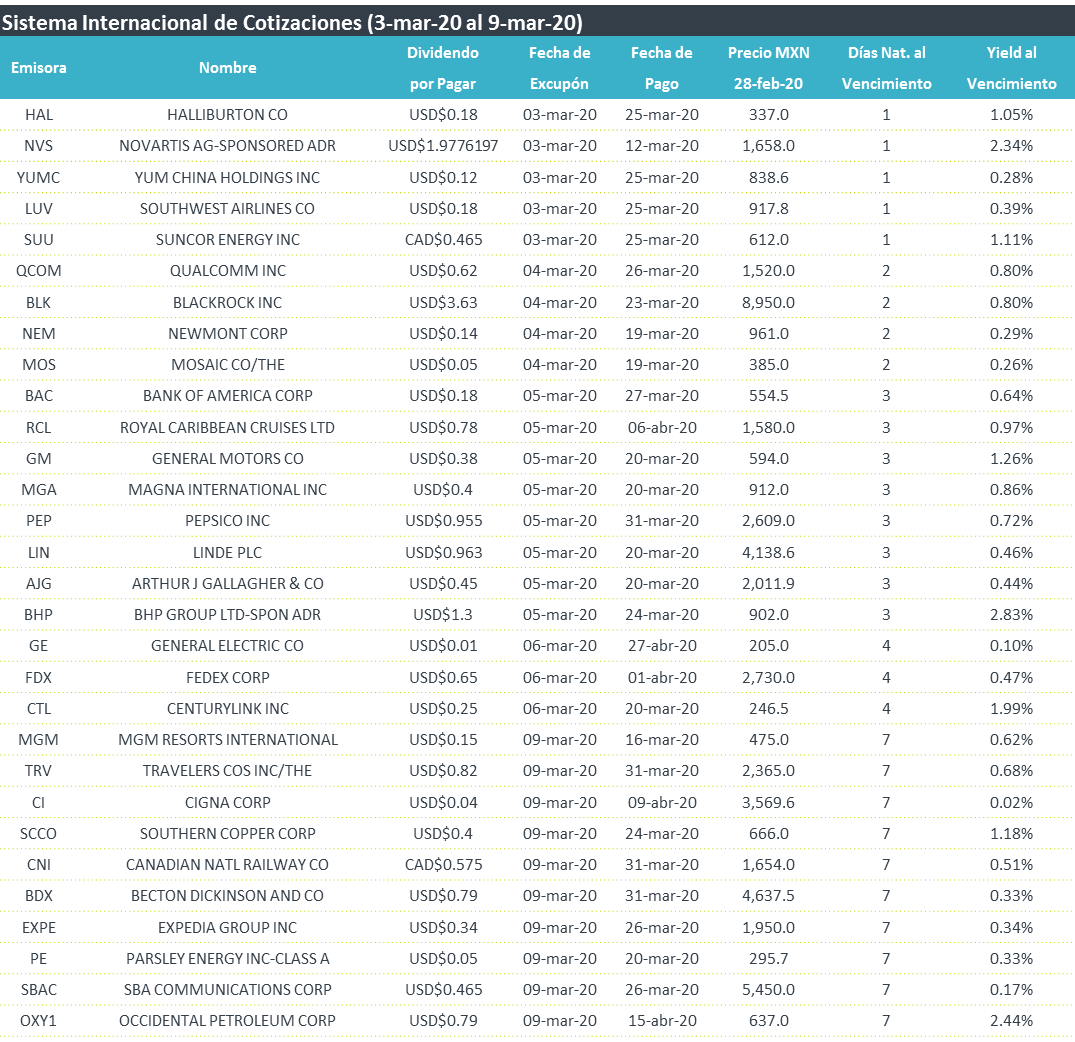The height and width of the screenshot is (1042, 1075).
Task: Select the HAL ticker cell
Action: pos(38,114)
